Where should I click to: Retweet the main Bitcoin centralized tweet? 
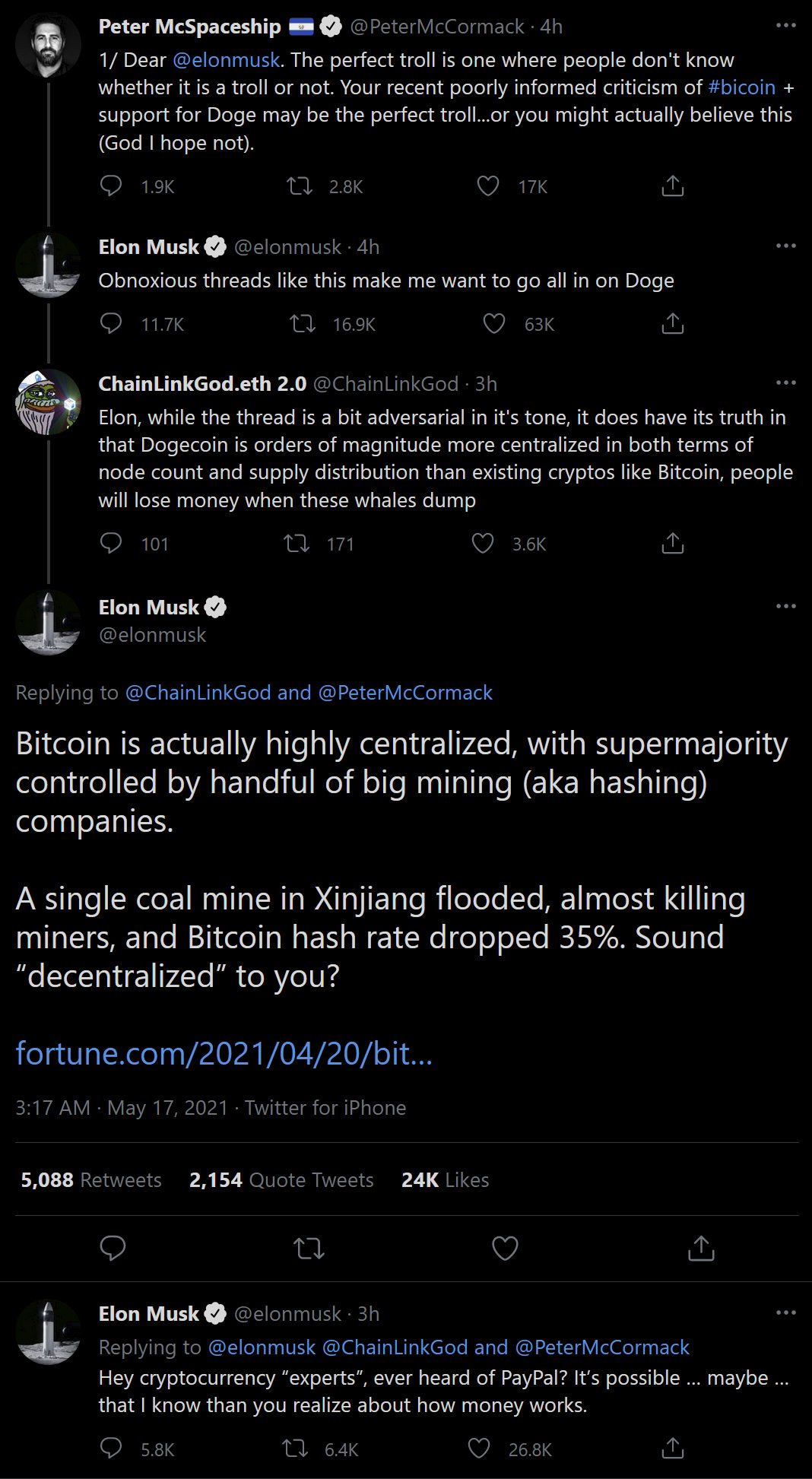(309, 1249)
